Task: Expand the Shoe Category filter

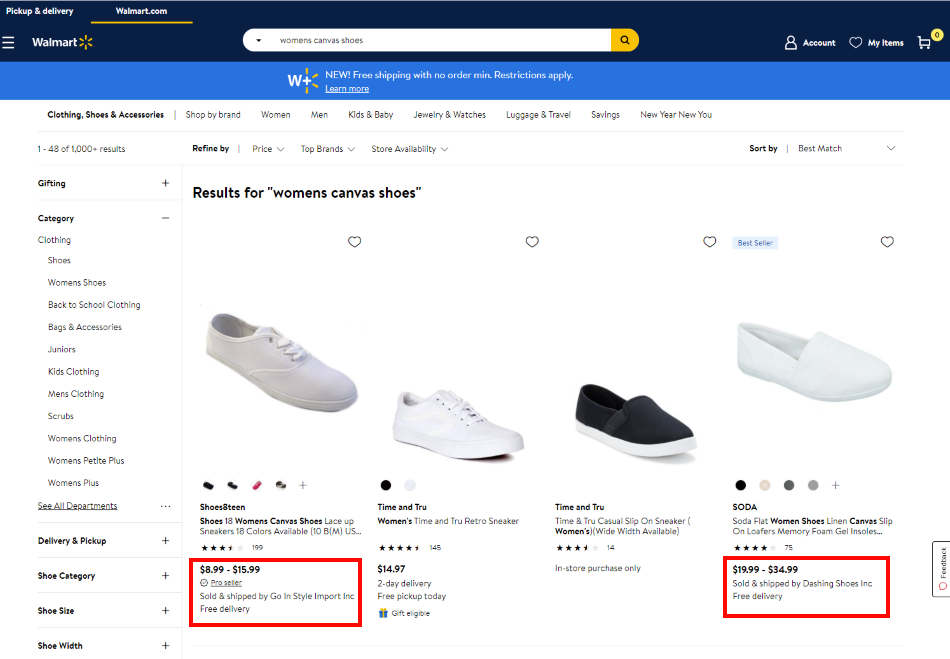Action: point(165,575)
